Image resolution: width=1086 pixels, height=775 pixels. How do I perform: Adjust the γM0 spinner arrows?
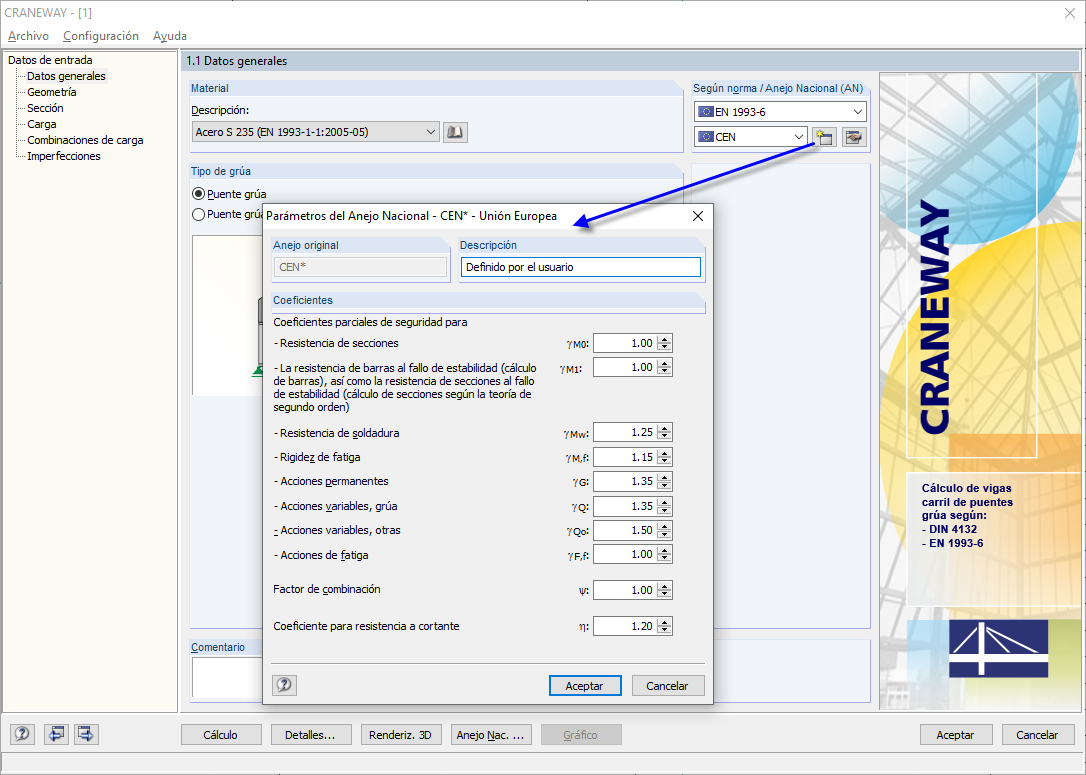[x=664, y=343]
